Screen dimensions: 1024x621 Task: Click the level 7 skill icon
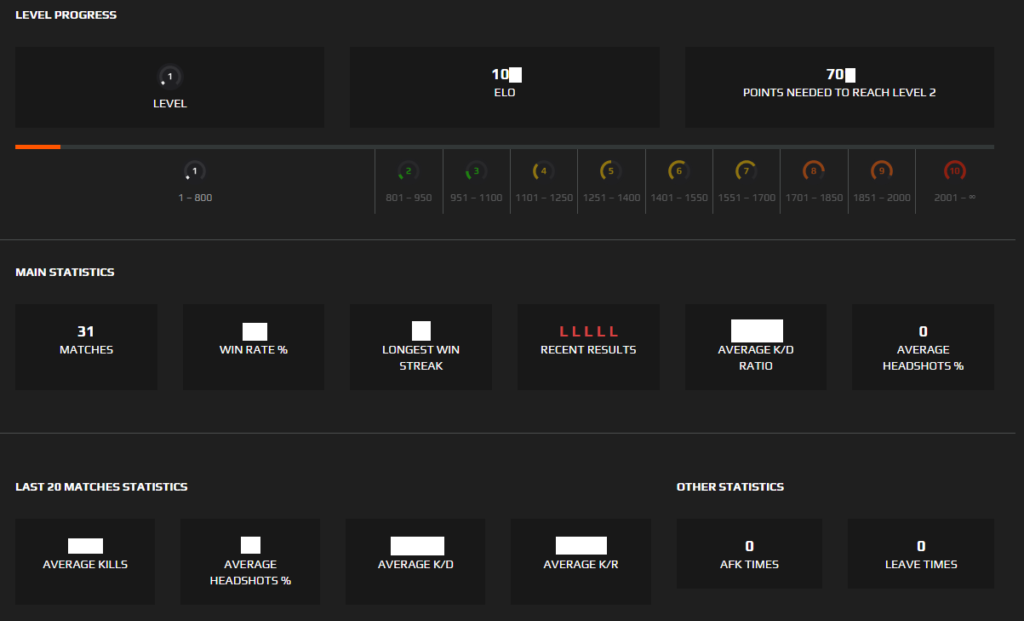coord(746,170)
